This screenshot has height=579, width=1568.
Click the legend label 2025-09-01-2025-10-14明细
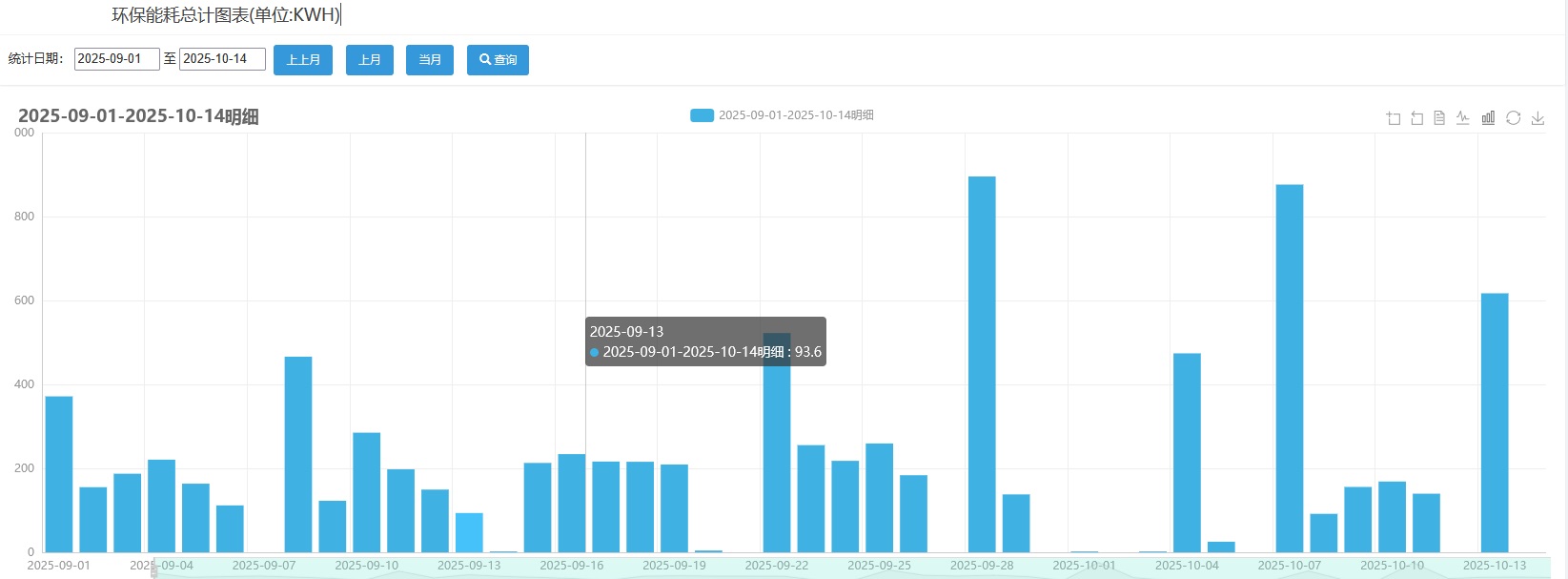(x=796, y=115)
